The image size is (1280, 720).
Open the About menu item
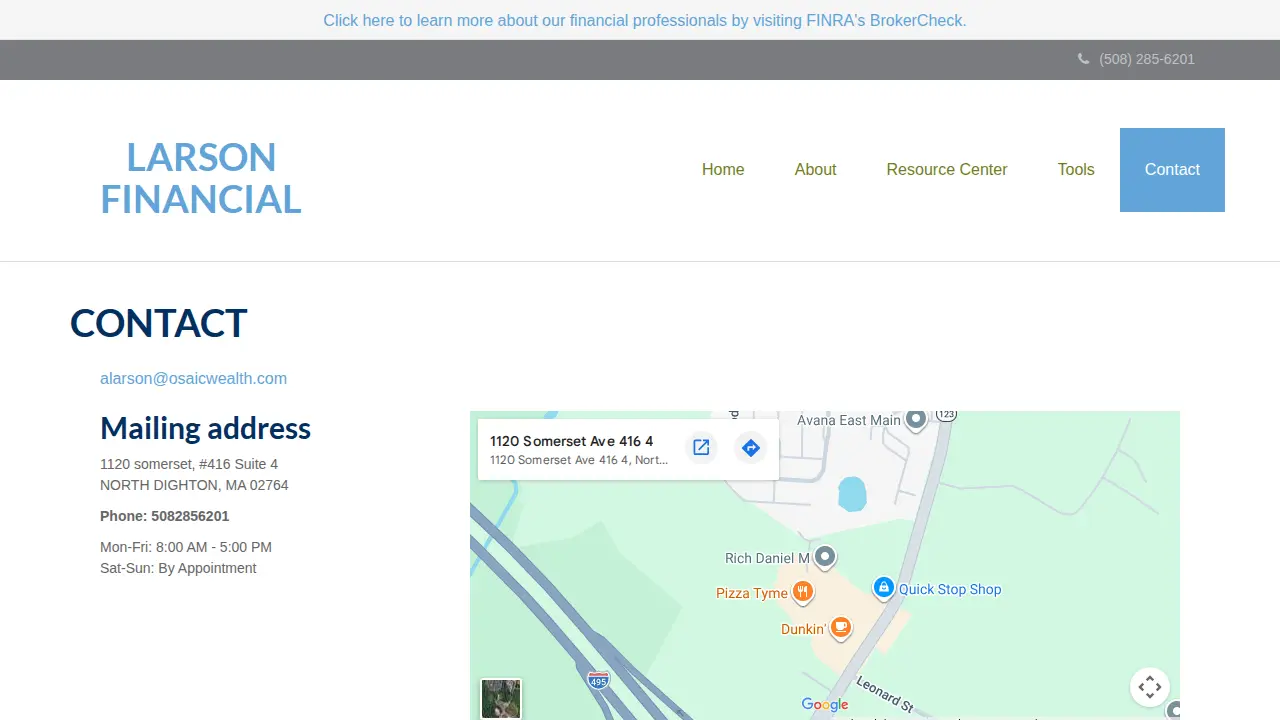[x=815, y=170]
